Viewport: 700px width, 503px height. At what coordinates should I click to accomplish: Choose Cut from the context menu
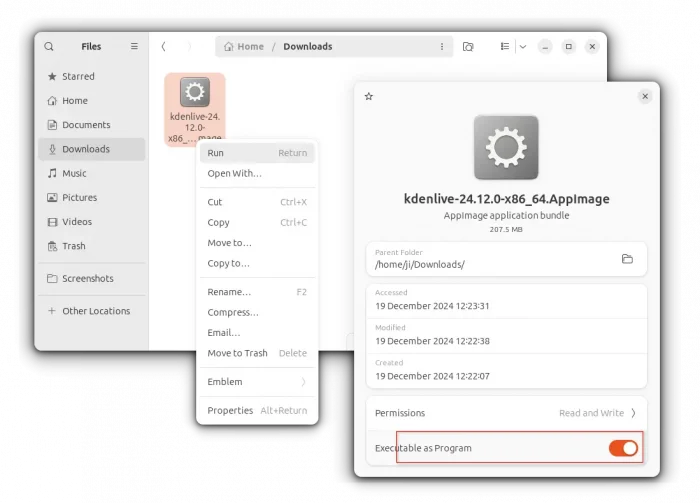[x=257, y=202]
